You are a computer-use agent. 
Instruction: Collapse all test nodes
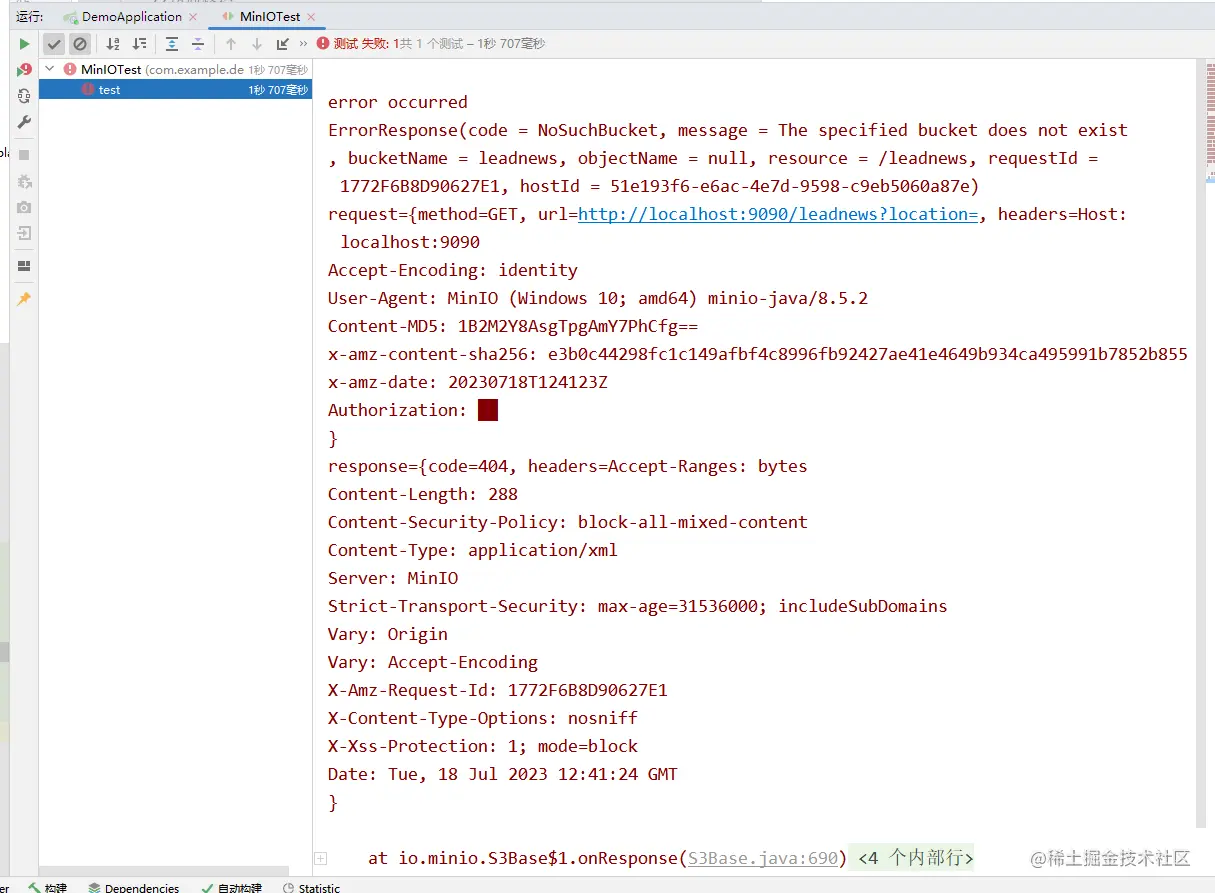coord(198,44)
